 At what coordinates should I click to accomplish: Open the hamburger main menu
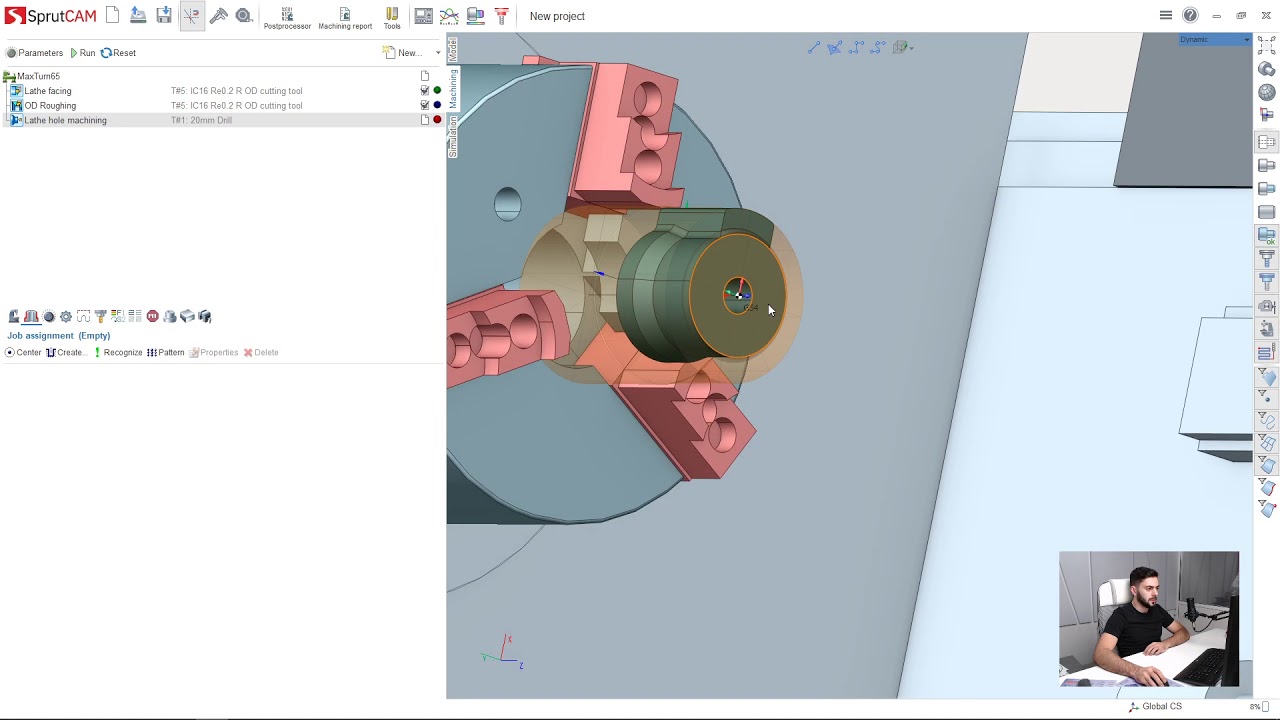coord(1166,15)
